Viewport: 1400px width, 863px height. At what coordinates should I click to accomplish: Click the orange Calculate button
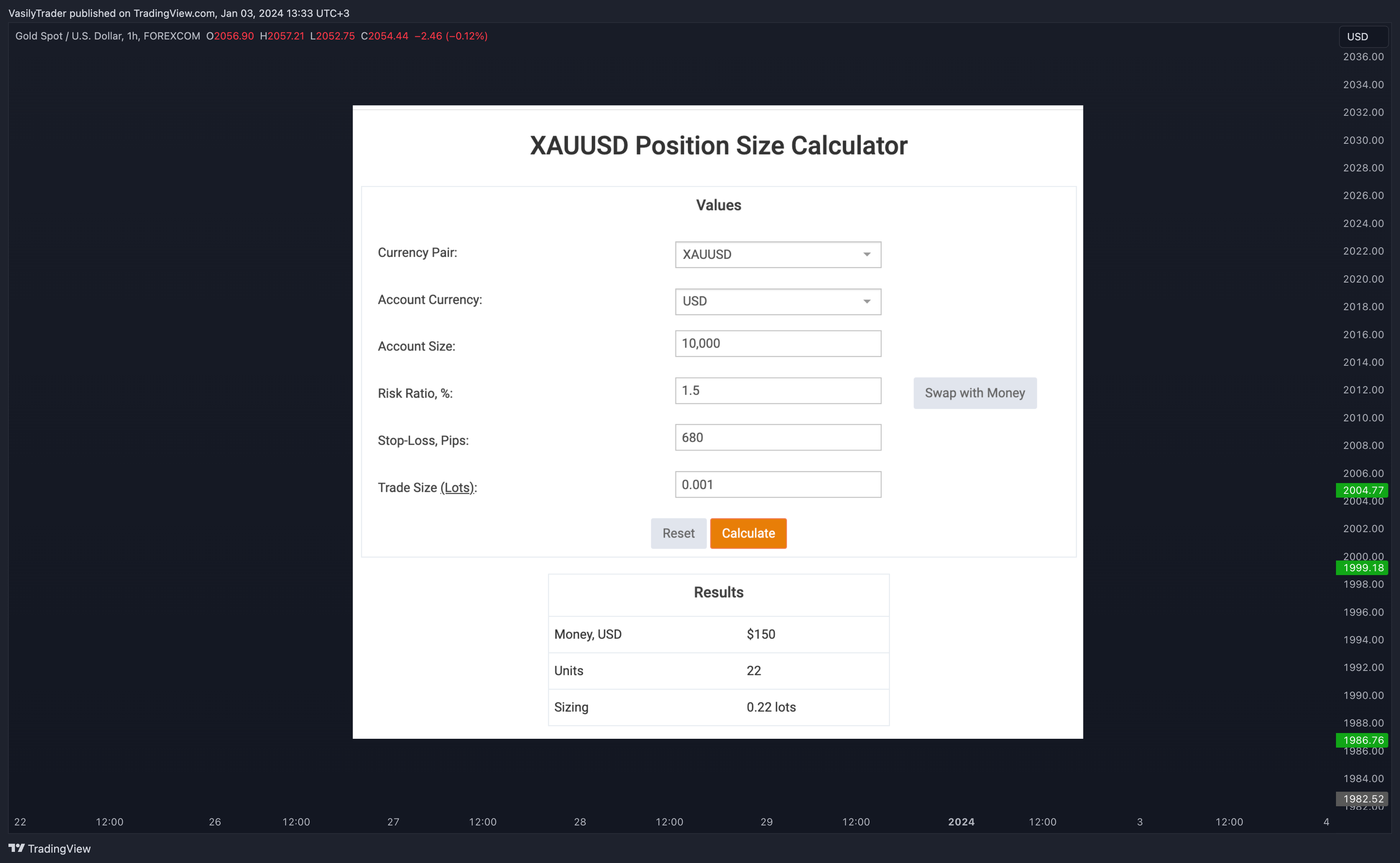[748, 533]
